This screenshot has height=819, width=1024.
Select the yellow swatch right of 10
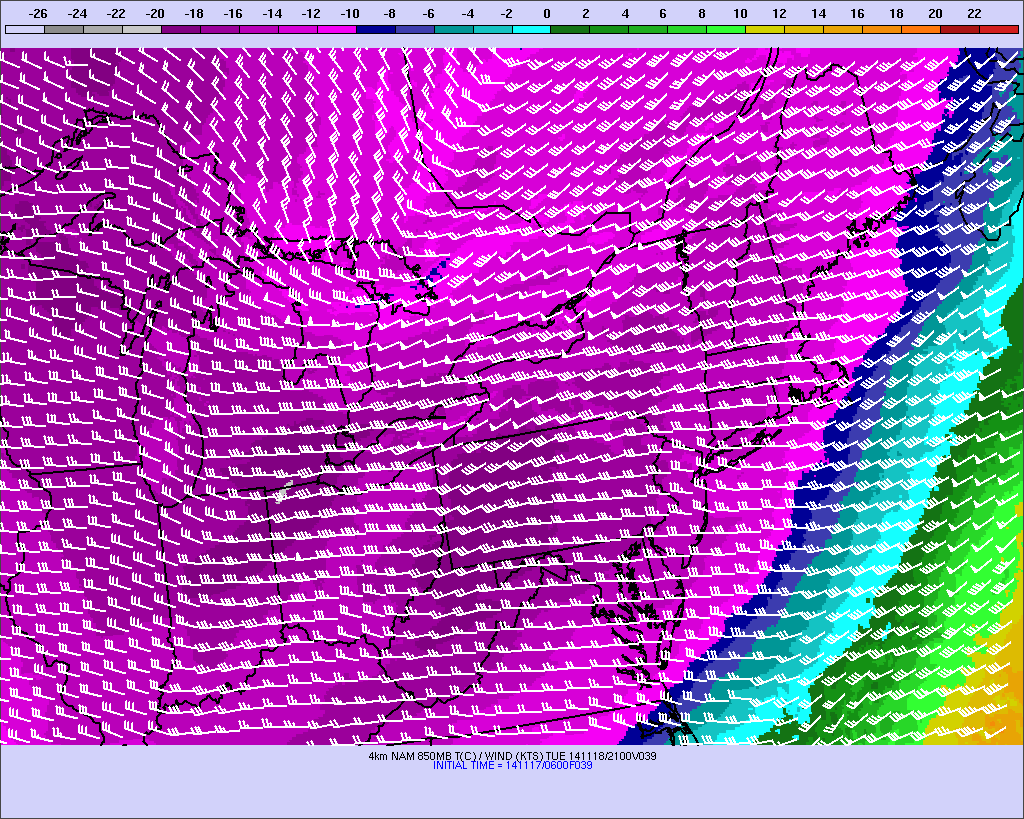point(765,30)
